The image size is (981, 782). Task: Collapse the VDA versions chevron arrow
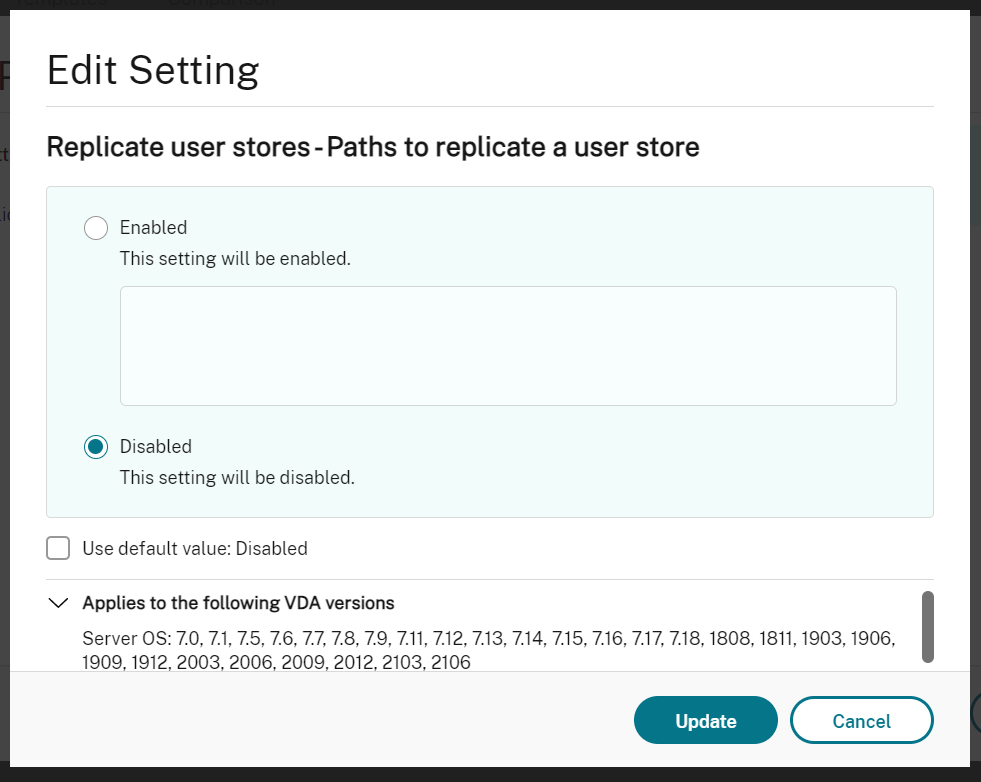pyautogui.click(x=60, y=603)
